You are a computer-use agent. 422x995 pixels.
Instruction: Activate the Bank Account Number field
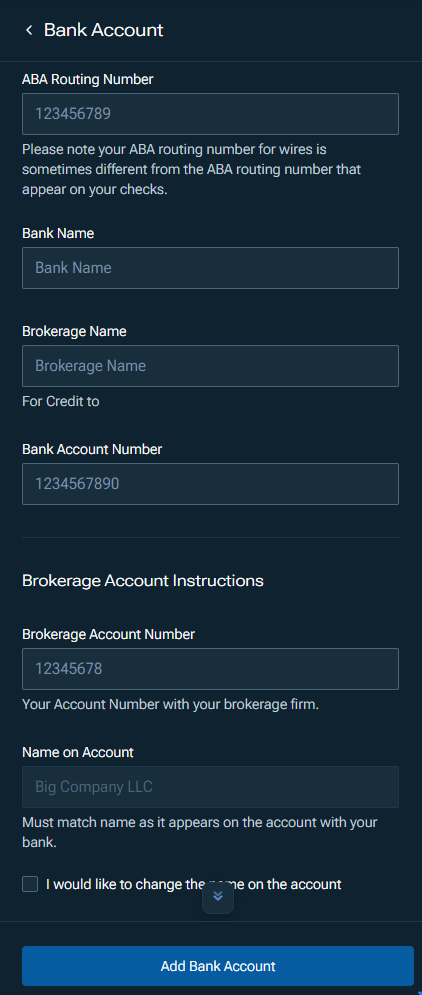[210, 484]
